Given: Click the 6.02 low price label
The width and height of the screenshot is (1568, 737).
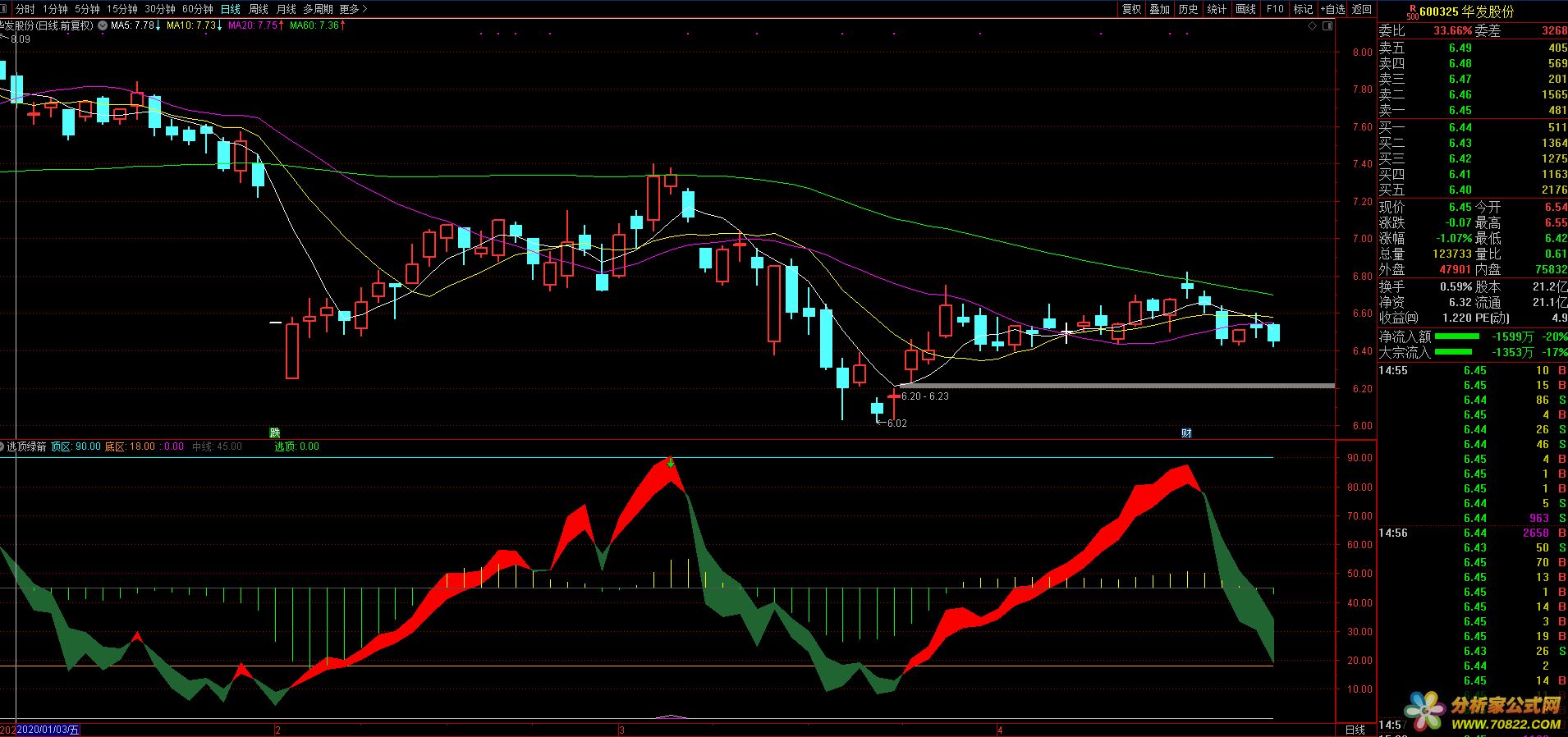Looking at the screenshot, I should coord(896,423).
